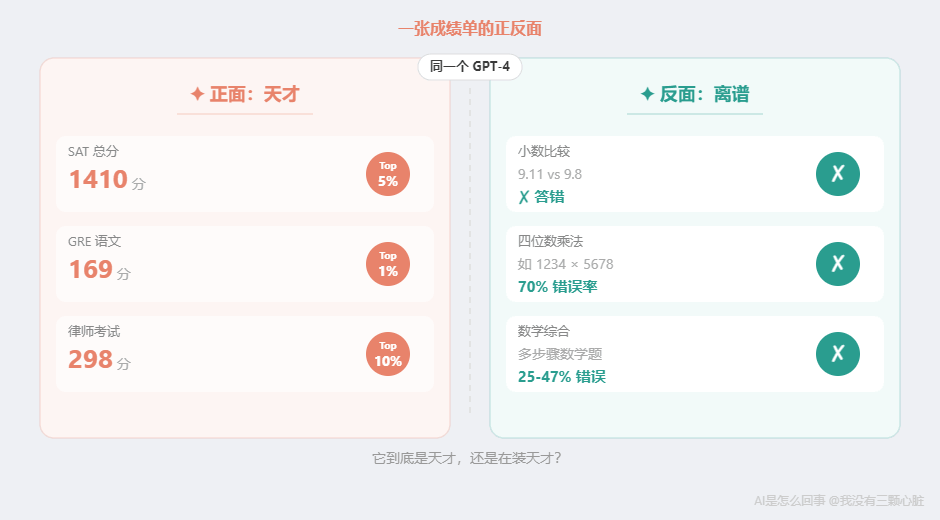Click the 一张成绩单的正反面 title
The height and width of the screenshot is (520, 940).
pos(470,29)
